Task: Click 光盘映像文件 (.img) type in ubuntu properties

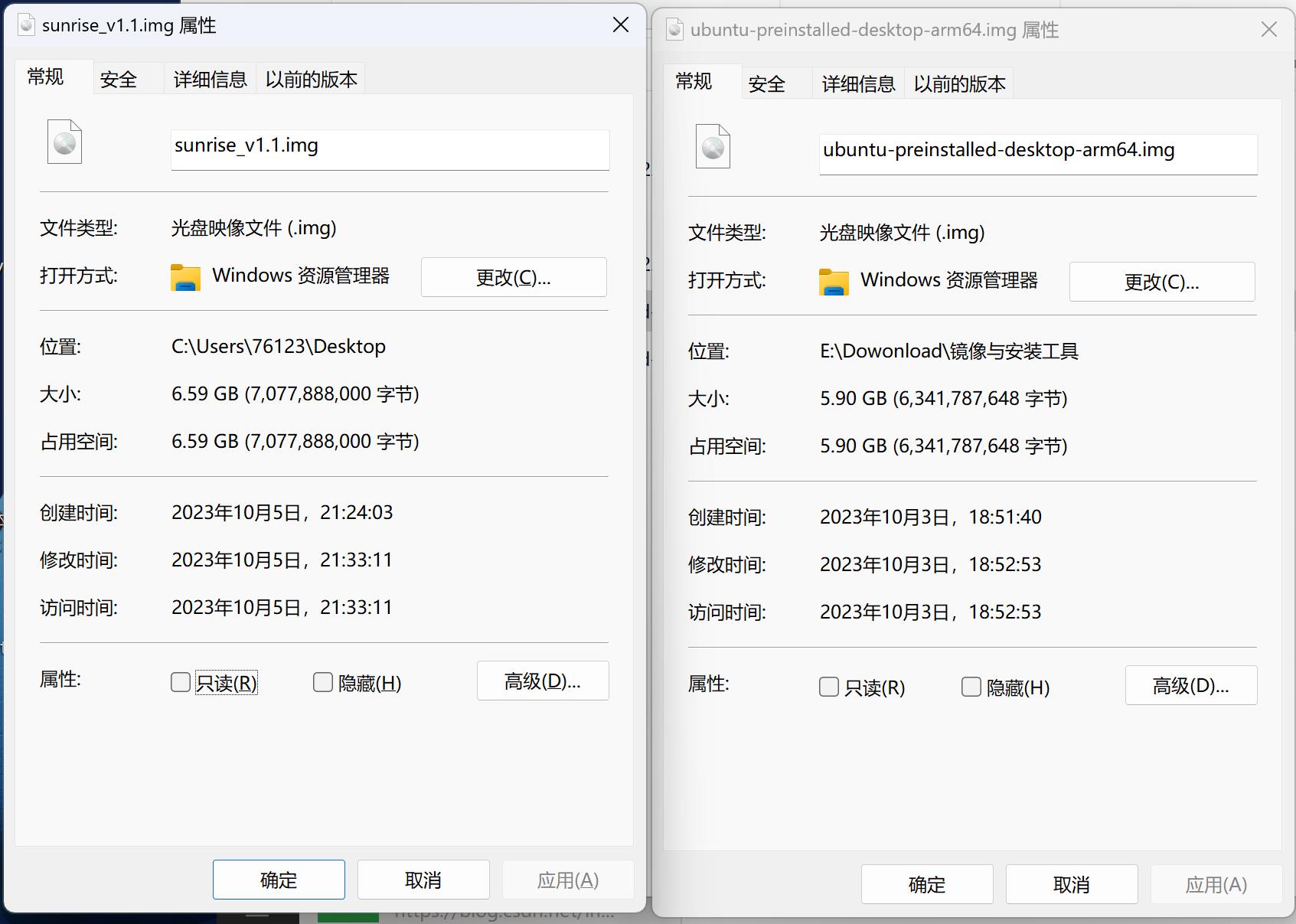Action: 903,232
